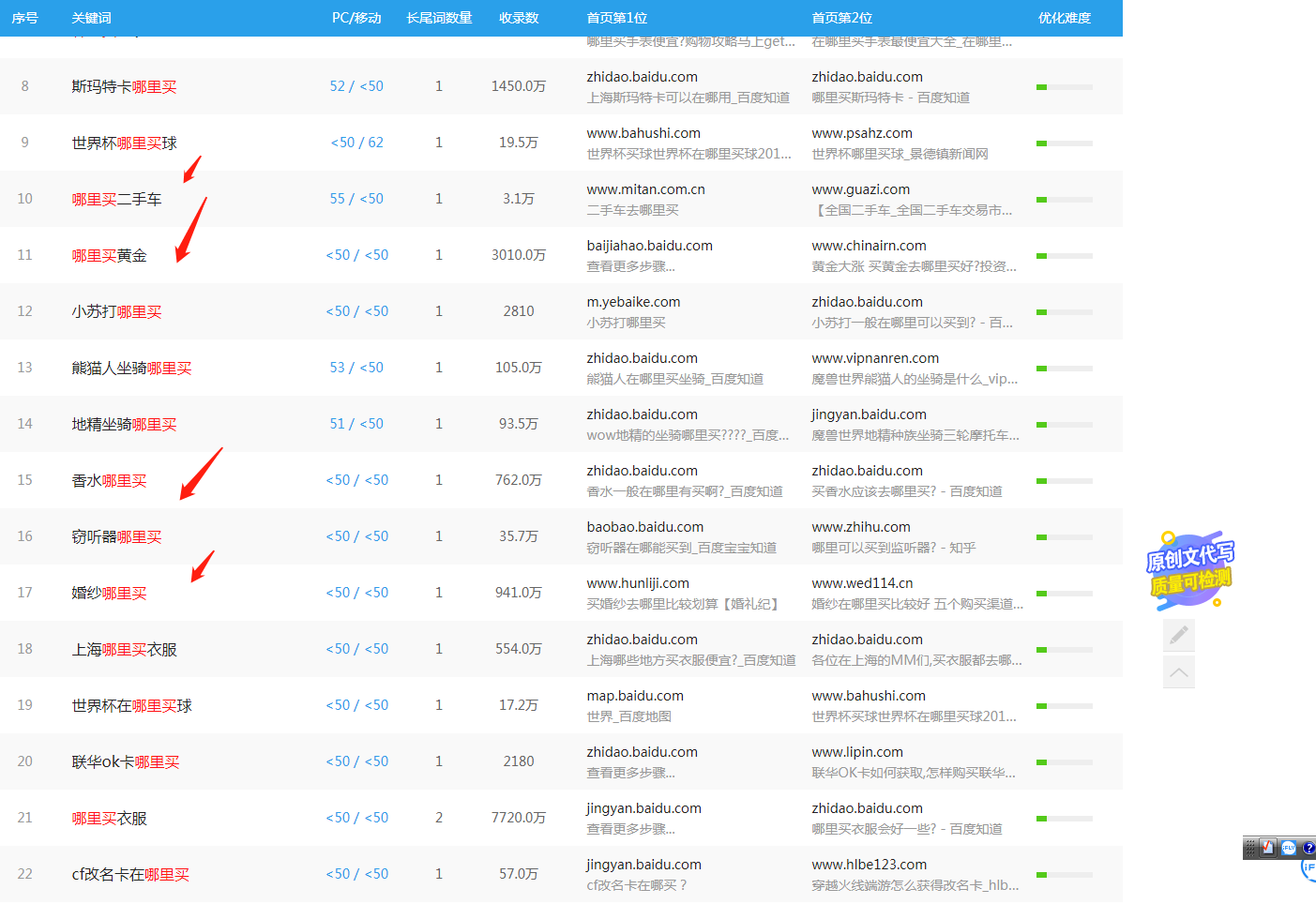The width and height of the screenshot is (1316, 904).
Task: Sort by the 收录数 column header
Action: tap(519, 18)
